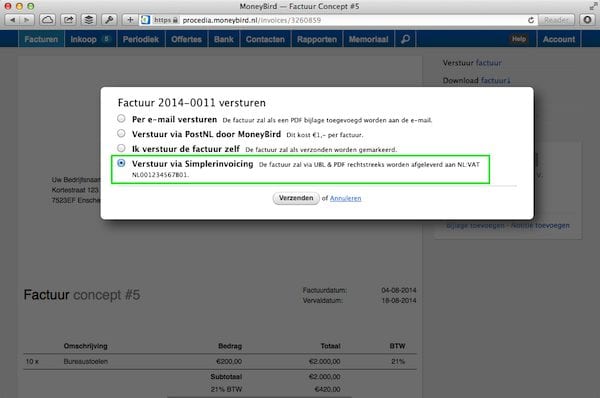Select Per e-mail versturen radio option
This screenshot has width=600, height=398.
point(121,119)
